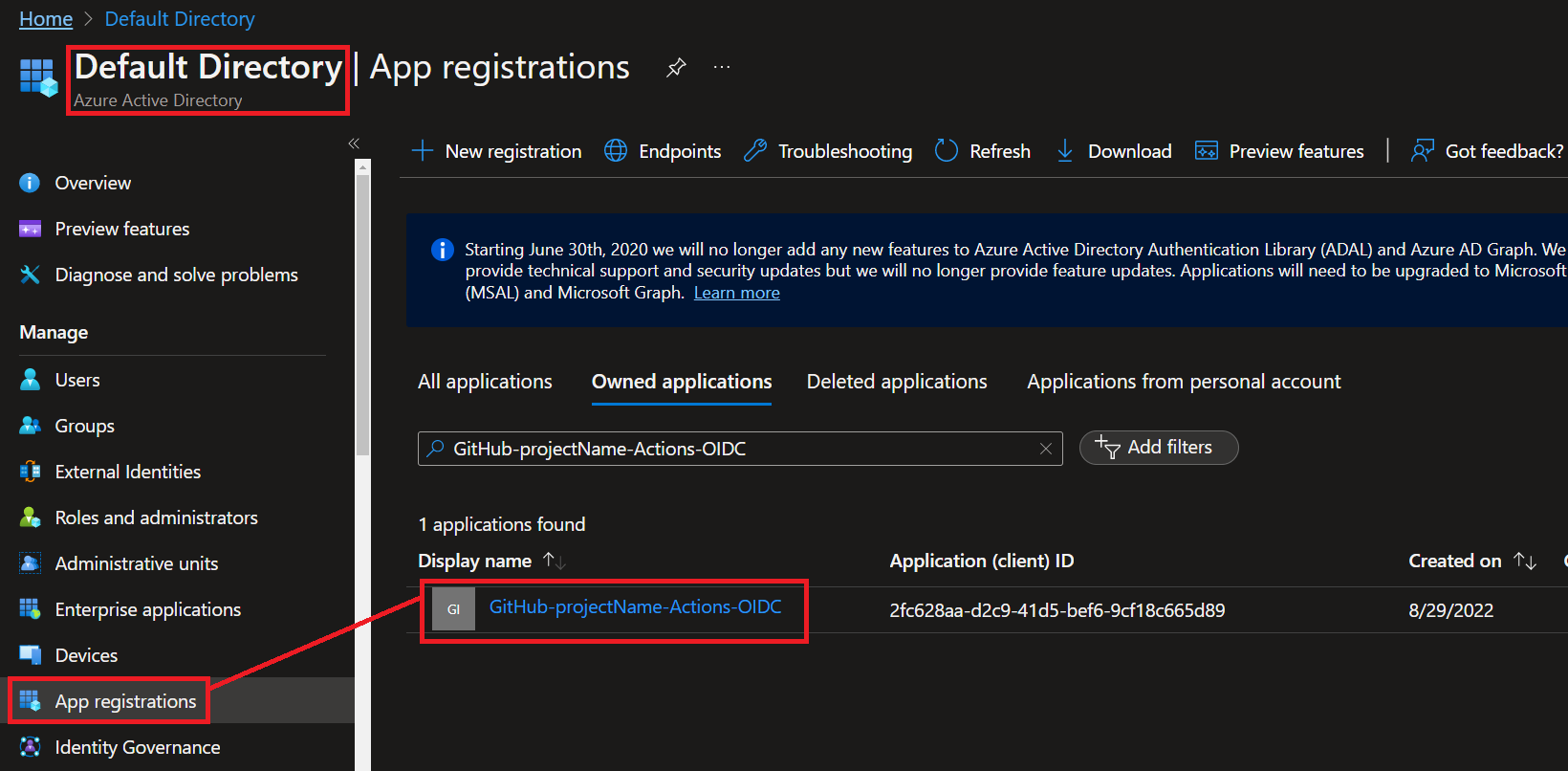Screen dimensions: 1568x771
Task: Open External Identities in the sidebar
Action: pos(128,472)
